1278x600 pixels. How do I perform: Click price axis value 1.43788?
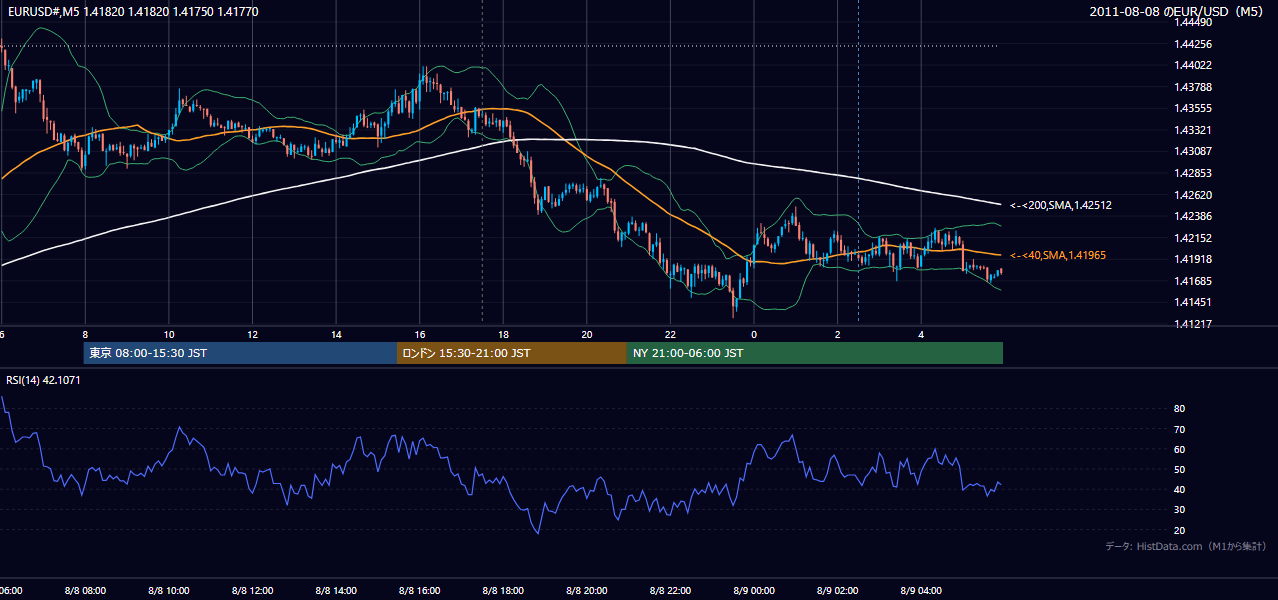coord(1193,87)
